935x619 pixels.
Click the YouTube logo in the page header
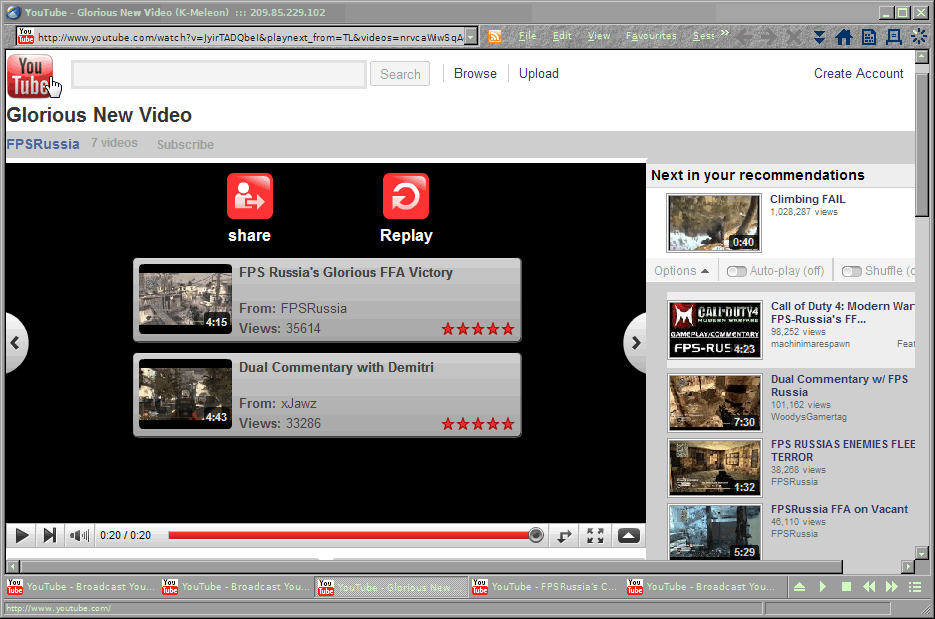pos(30,76)
